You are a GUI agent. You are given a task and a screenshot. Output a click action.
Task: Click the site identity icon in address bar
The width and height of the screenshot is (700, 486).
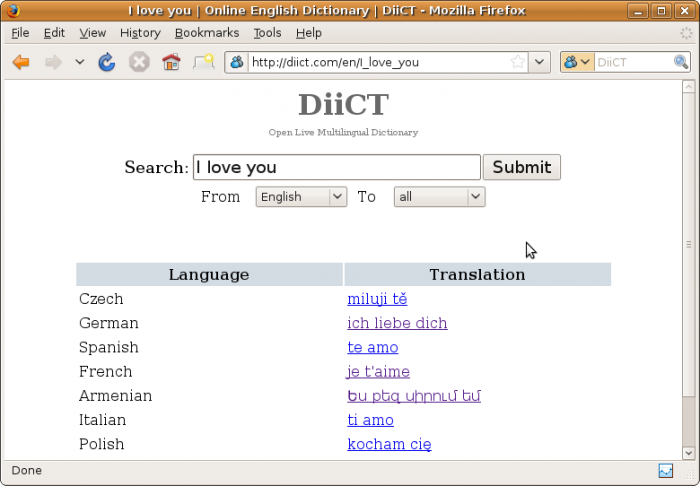[237, 62]
